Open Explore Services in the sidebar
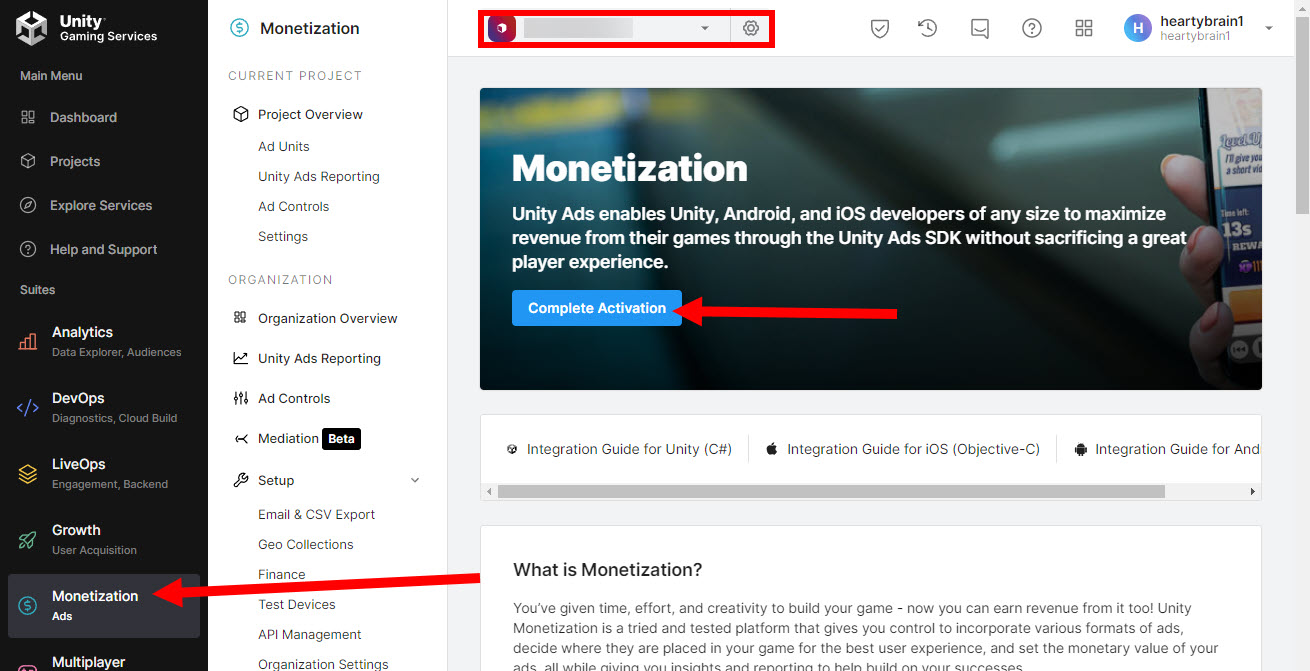The height and width of the screenshot is (671, 1310). (x=101, y=205)
